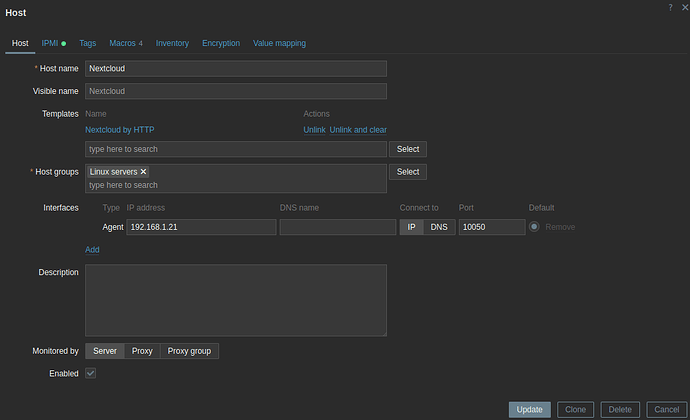Click the Templates search field
Screen dimensions: 690x420
pos(236,149)
